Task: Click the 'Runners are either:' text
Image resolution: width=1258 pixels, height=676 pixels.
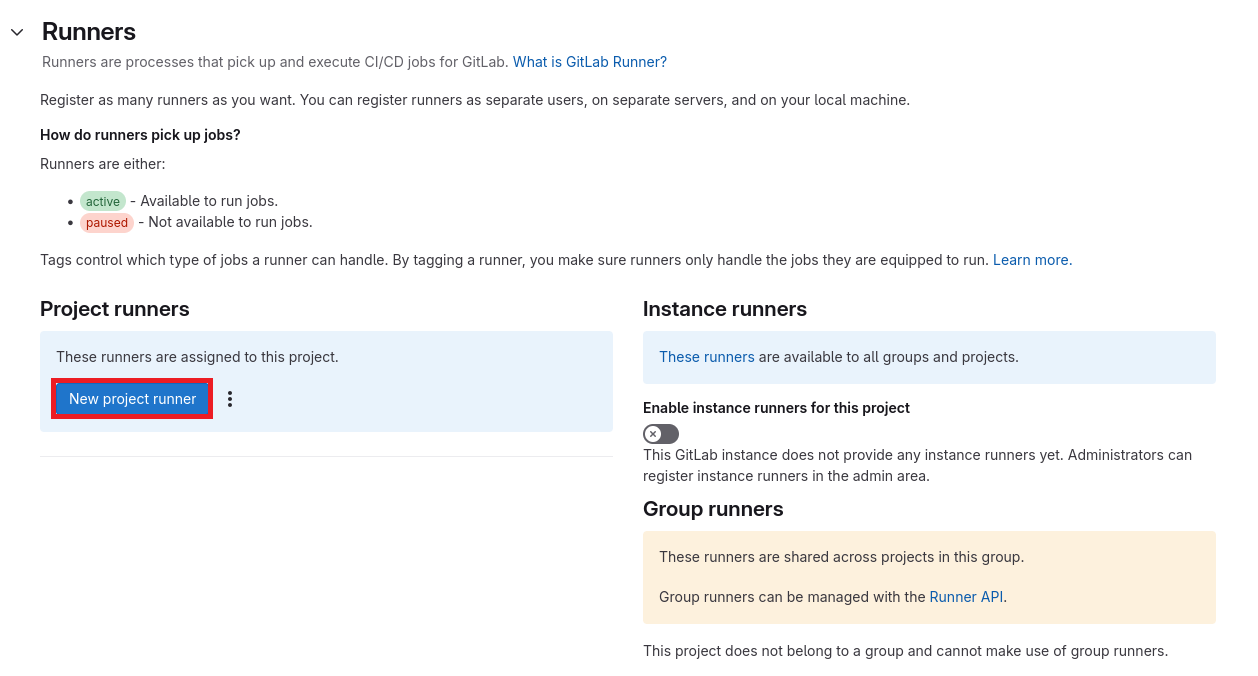Action: pyautogui.click(x=103, y=164)
